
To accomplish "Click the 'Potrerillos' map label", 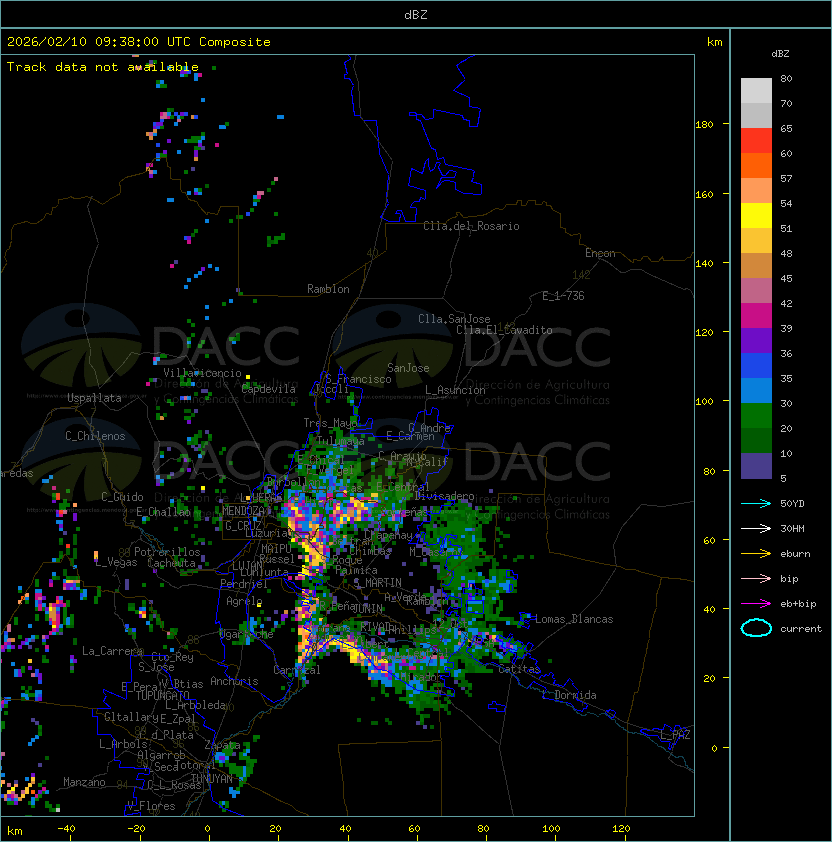I will [x=167, y=552].
